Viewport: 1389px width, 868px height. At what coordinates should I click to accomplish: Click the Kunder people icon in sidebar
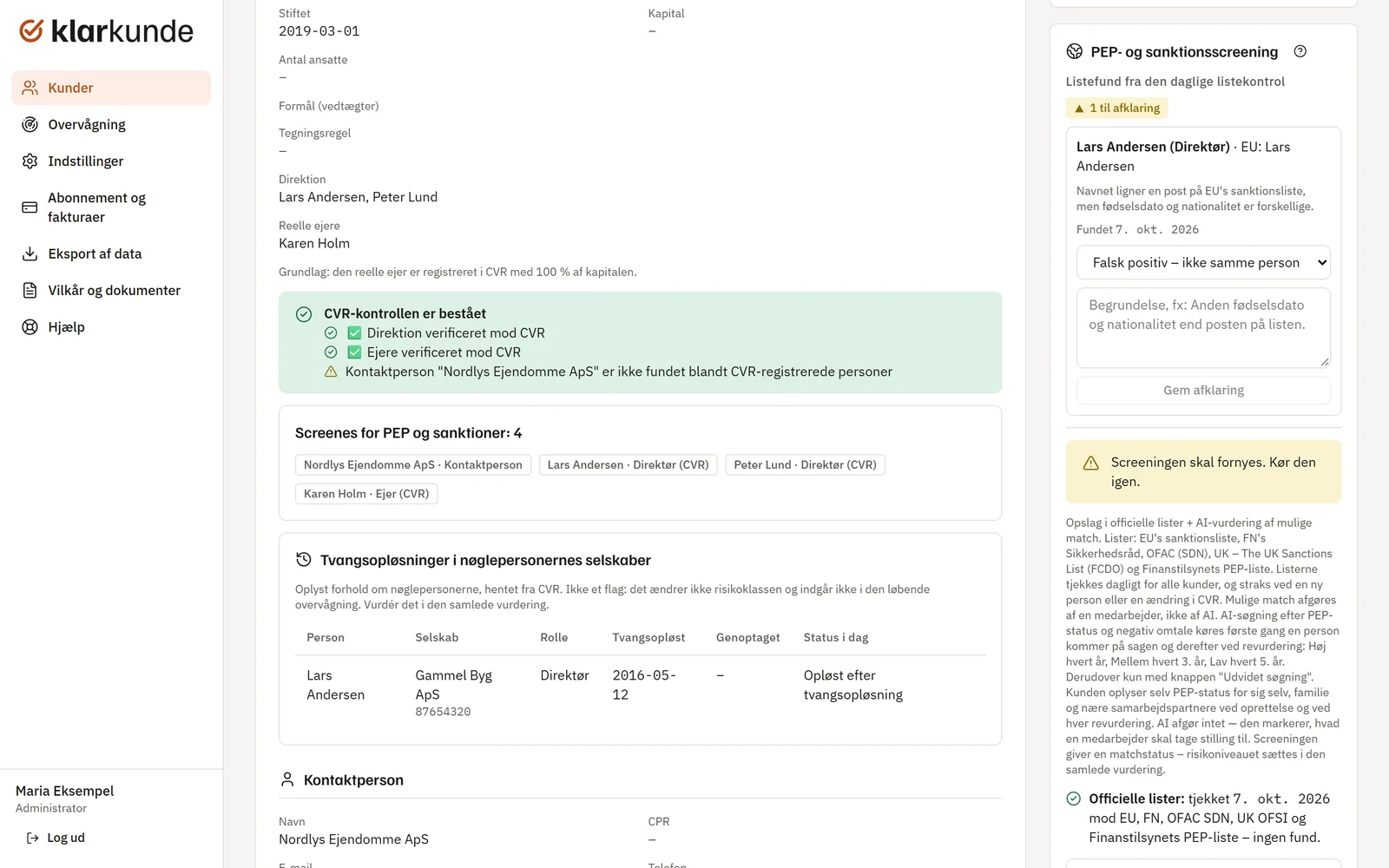pos(30,88)
